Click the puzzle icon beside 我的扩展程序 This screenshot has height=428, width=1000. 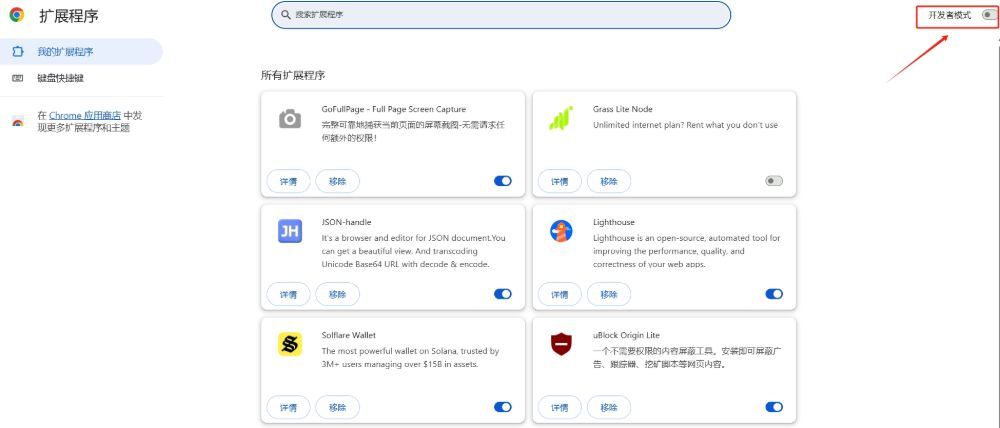18,52
